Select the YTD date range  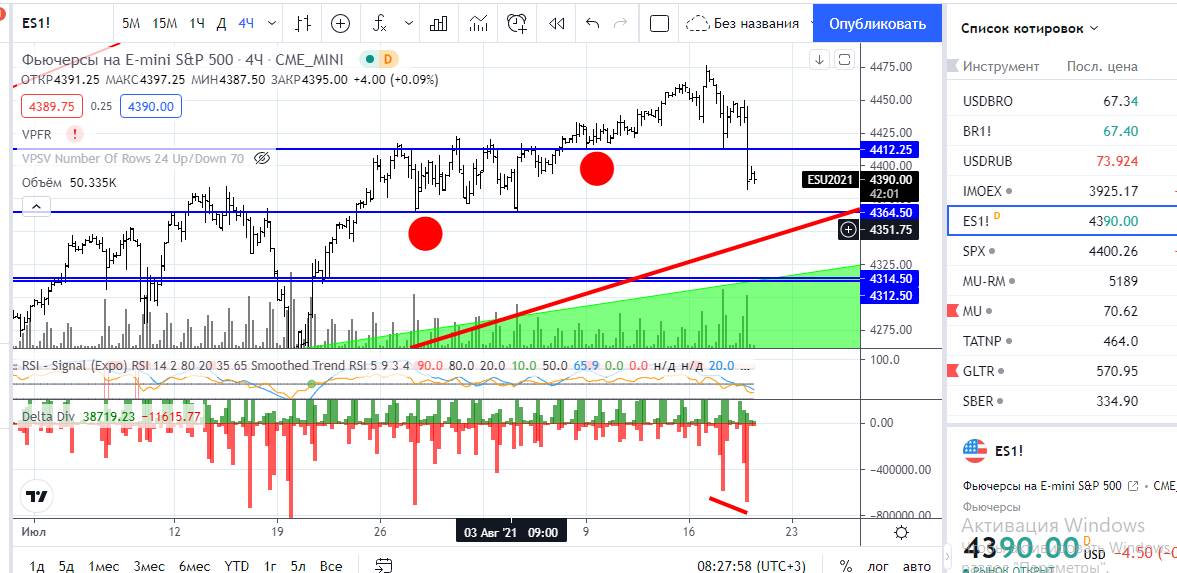pyautogui.click(x=237, y=566)
